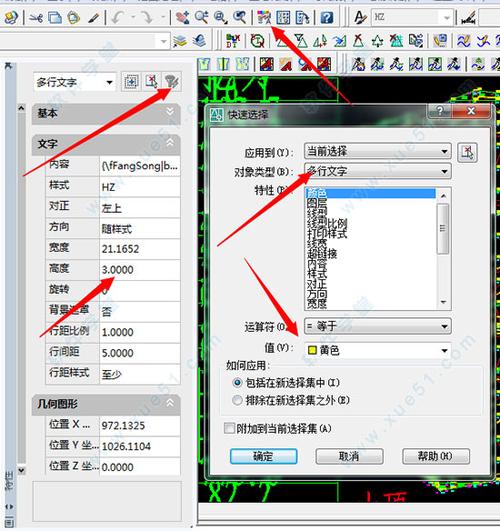Select 颜色 in the 特性 list
This screenshot has width=500, height=531.
(x=371, y=193)
